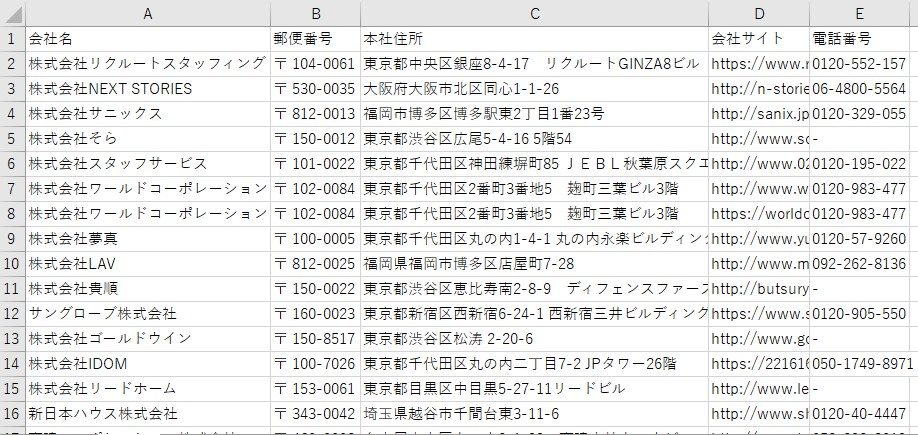Image resolution: width=918 pixels, height=435 pixels.
Task: Select postal code 〒343-0042
Action: [x=316, y=414]
